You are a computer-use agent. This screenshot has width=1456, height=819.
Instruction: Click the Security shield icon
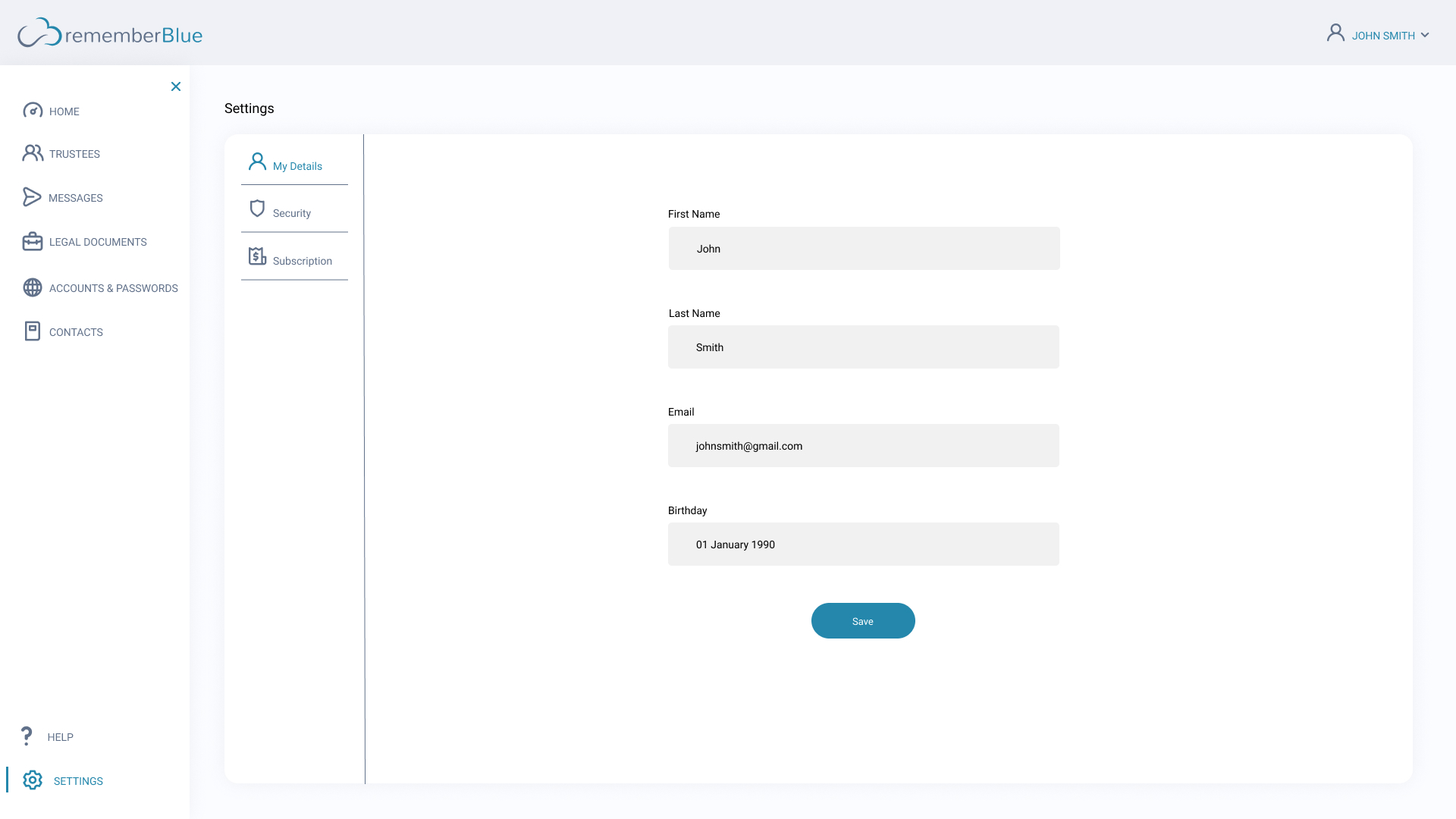point(257,209)
